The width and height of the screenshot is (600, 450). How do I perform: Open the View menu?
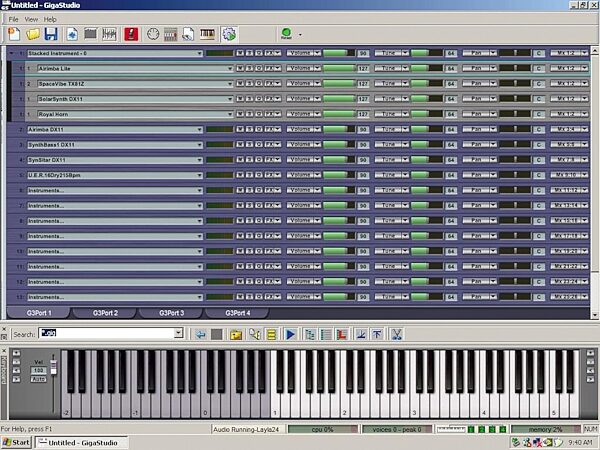point(31,19)
